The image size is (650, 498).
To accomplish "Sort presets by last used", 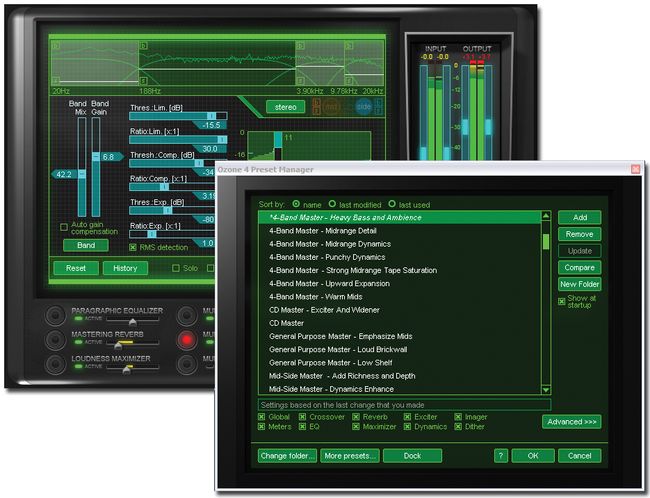I will [392, 204].
